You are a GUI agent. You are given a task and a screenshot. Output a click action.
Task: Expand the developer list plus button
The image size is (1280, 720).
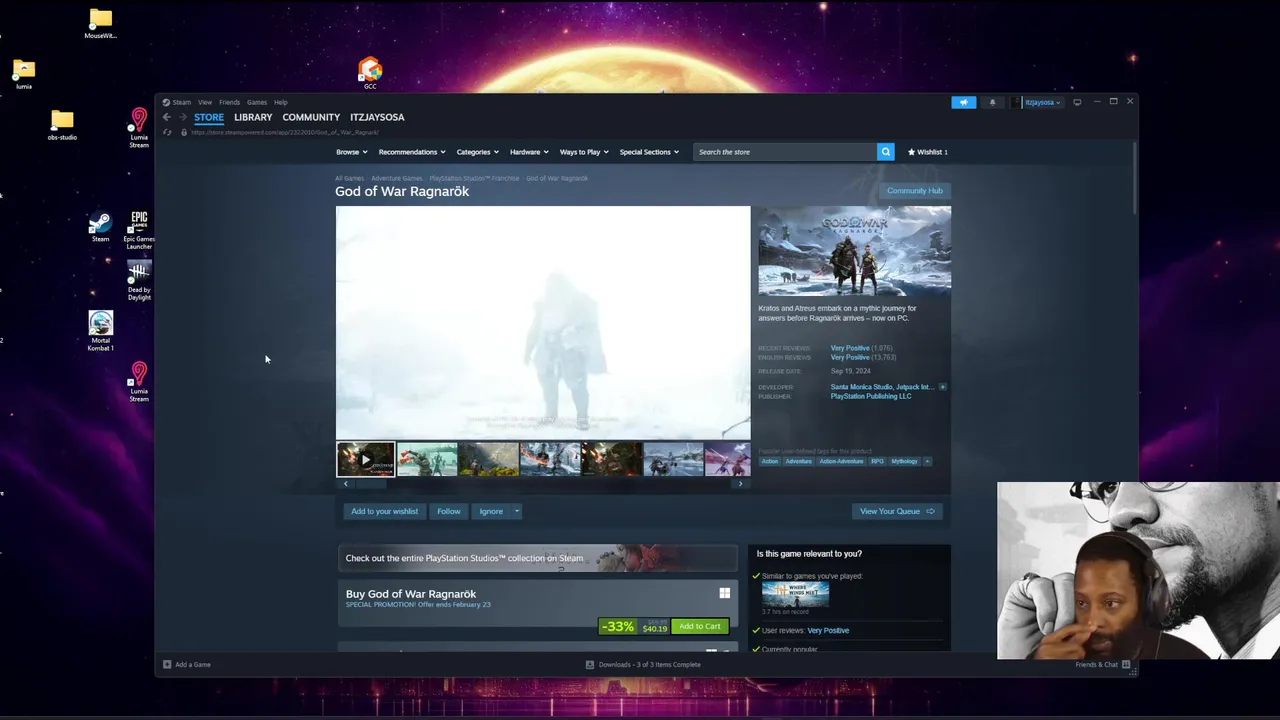[x=942, y=387]
